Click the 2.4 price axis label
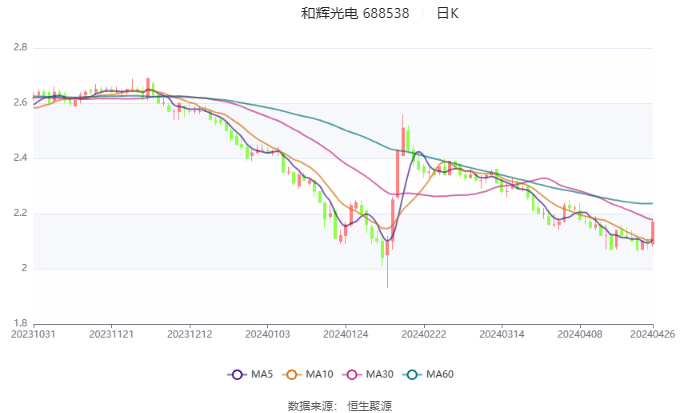 point(20,158)
